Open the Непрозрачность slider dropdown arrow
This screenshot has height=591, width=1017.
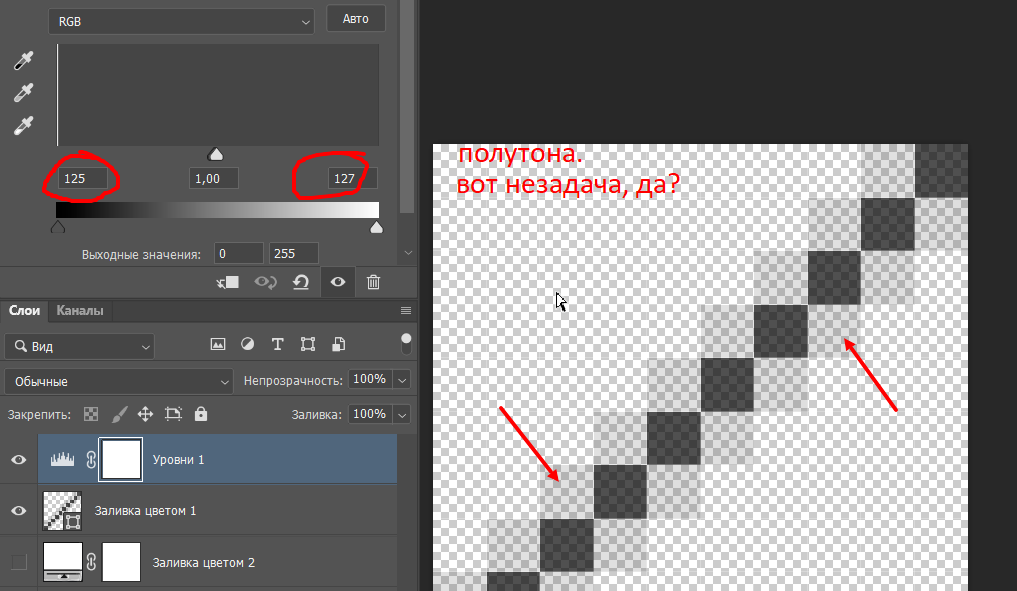402,380
